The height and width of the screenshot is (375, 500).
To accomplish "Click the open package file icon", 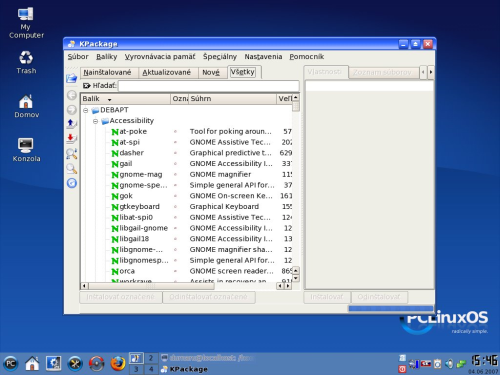I will click(72, 78).
